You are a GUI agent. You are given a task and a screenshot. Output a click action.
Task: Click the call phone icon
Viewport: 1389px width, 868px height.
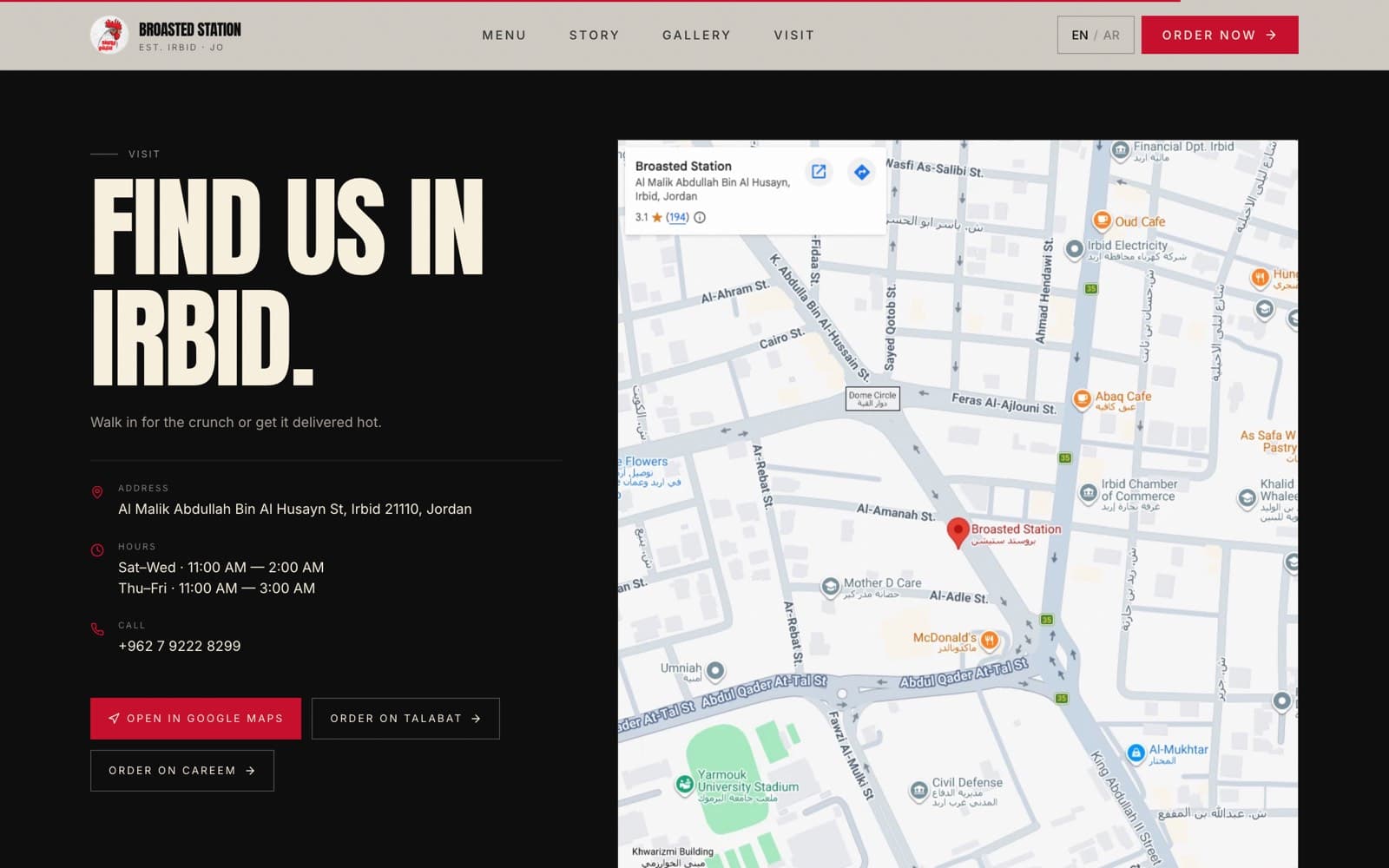click(x=97, y=629)
